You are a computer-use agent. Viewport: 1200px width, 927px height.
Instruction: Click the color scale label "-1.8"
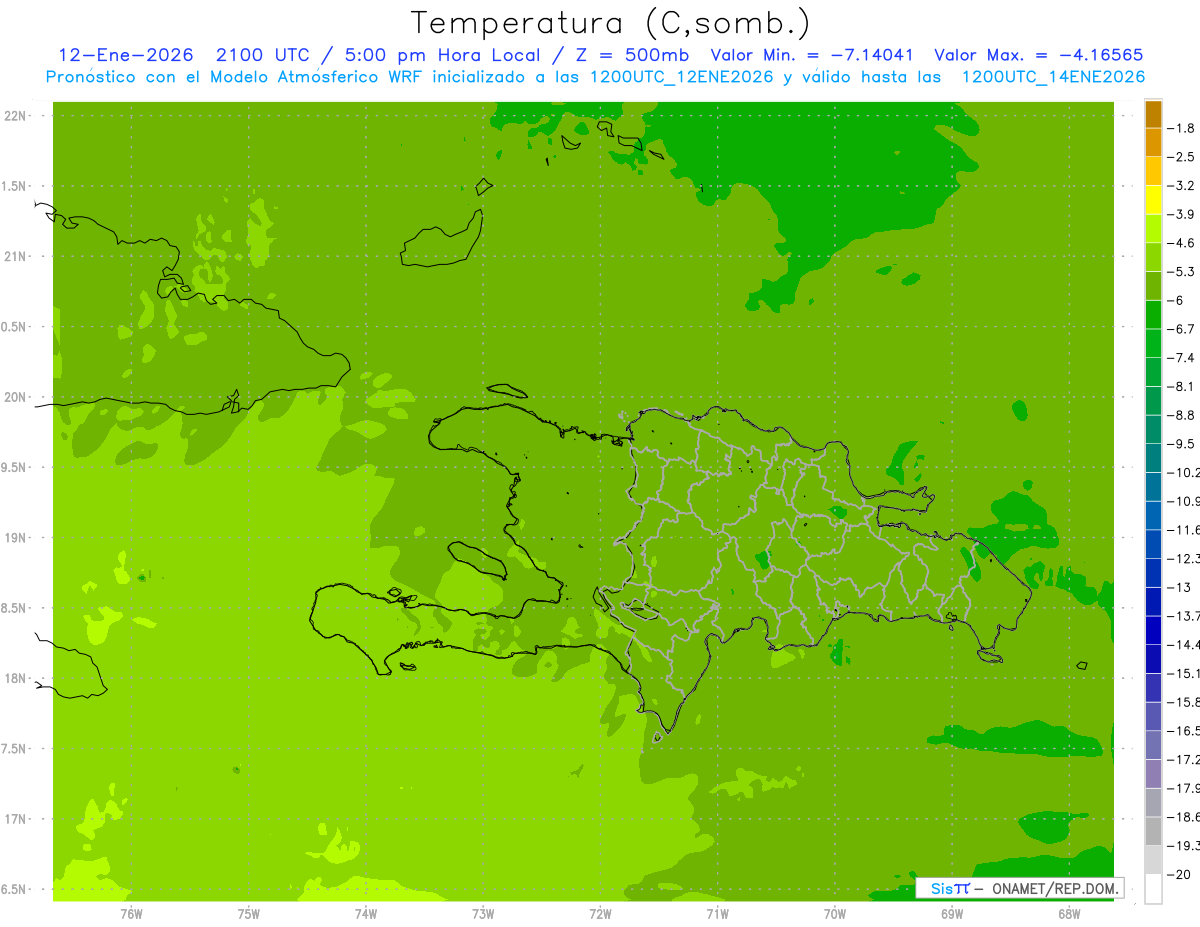(x=1183, y=128)
